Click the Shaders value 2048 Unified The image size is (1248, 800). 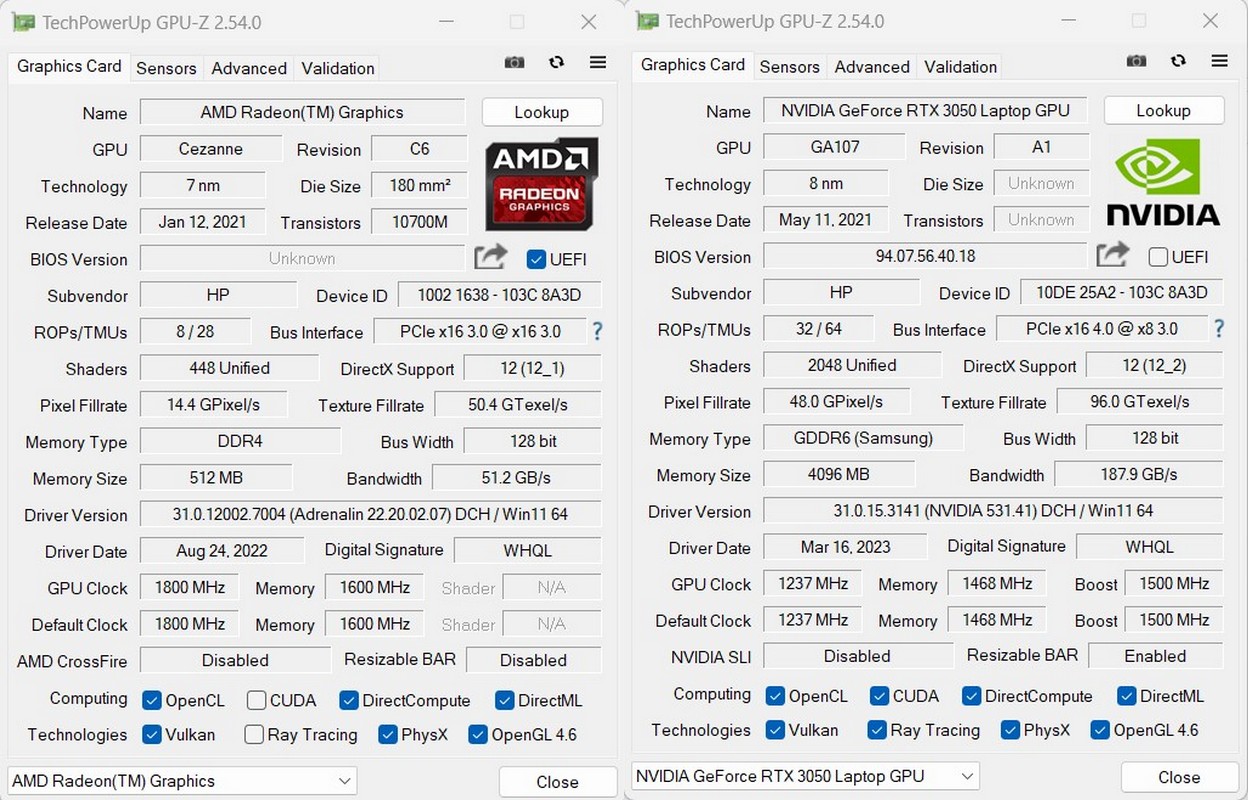(852, 365)
